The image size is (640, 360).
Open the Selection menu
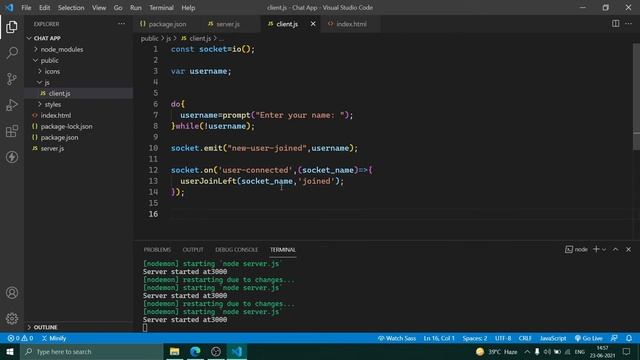pyautogui.click(x=71, y=7)
